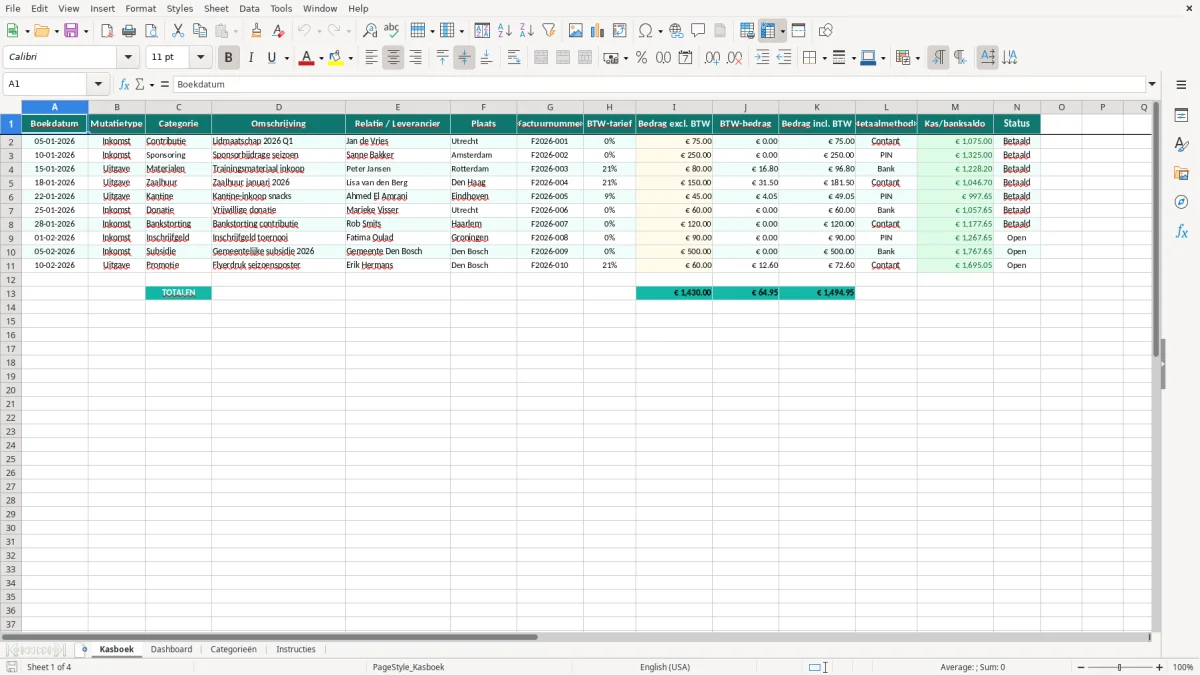The image size is (1200, 675).
Task: Sort ascending
Action: coord(504,31)
